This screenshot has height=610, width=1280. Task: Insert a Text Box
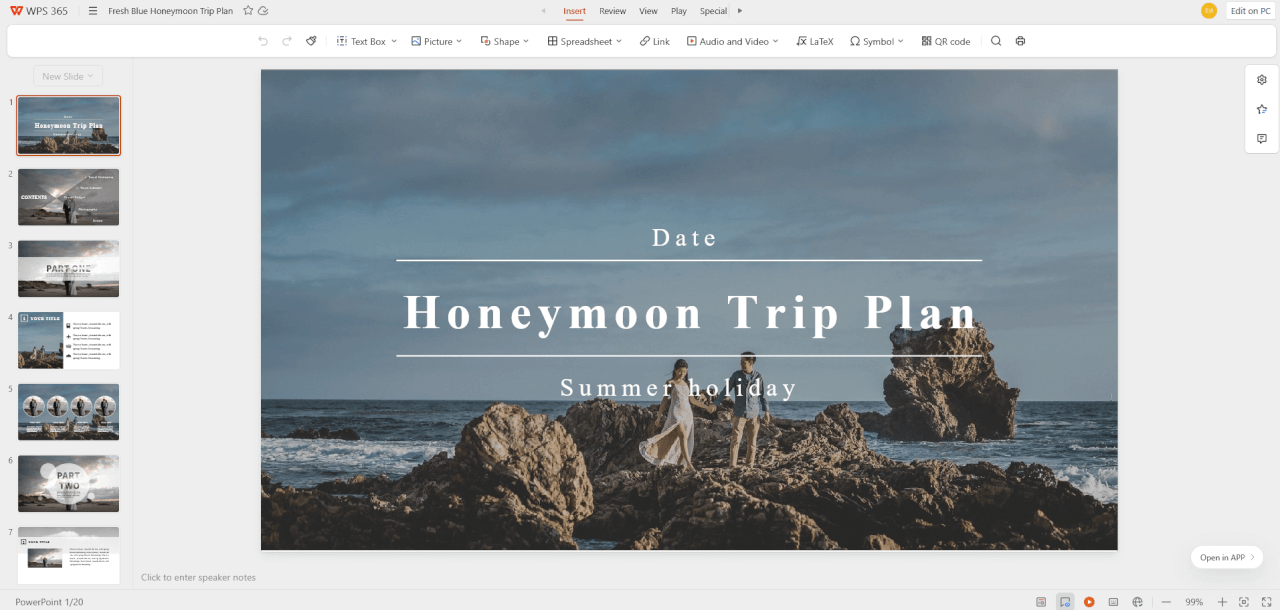[361, 41]
